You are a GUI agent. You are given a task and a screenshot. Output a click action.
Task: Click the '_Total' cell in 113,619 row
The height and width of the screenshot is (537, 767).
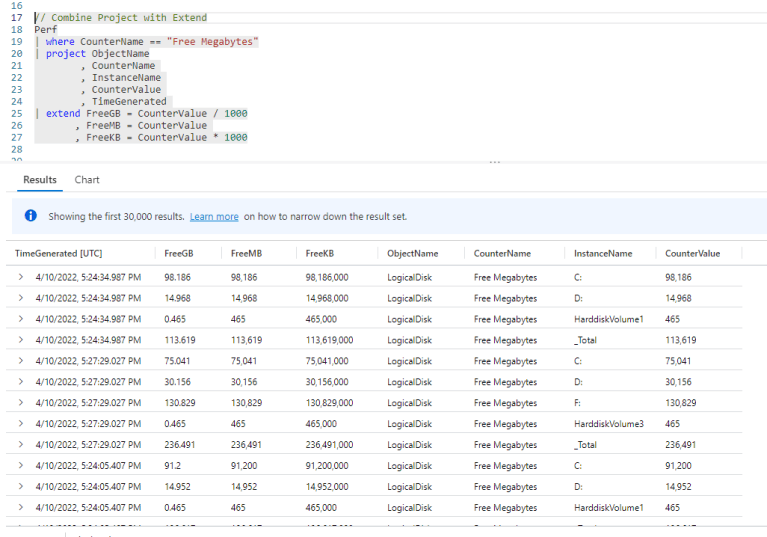pos(585,340)
